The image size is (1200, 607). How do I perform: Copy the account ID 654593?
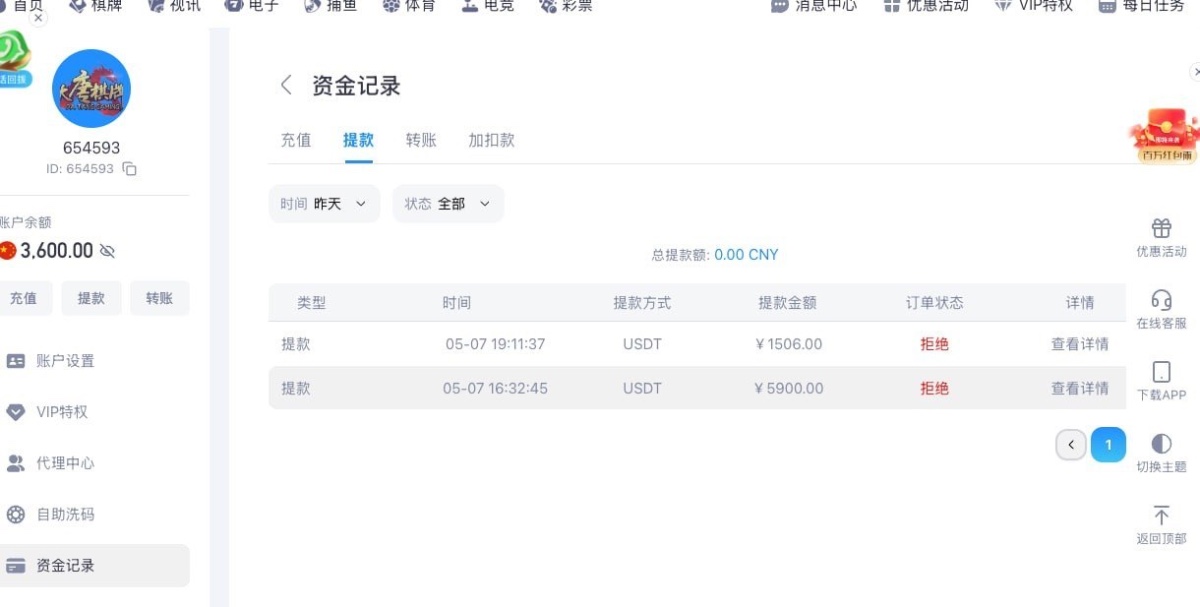pos(129,169)
